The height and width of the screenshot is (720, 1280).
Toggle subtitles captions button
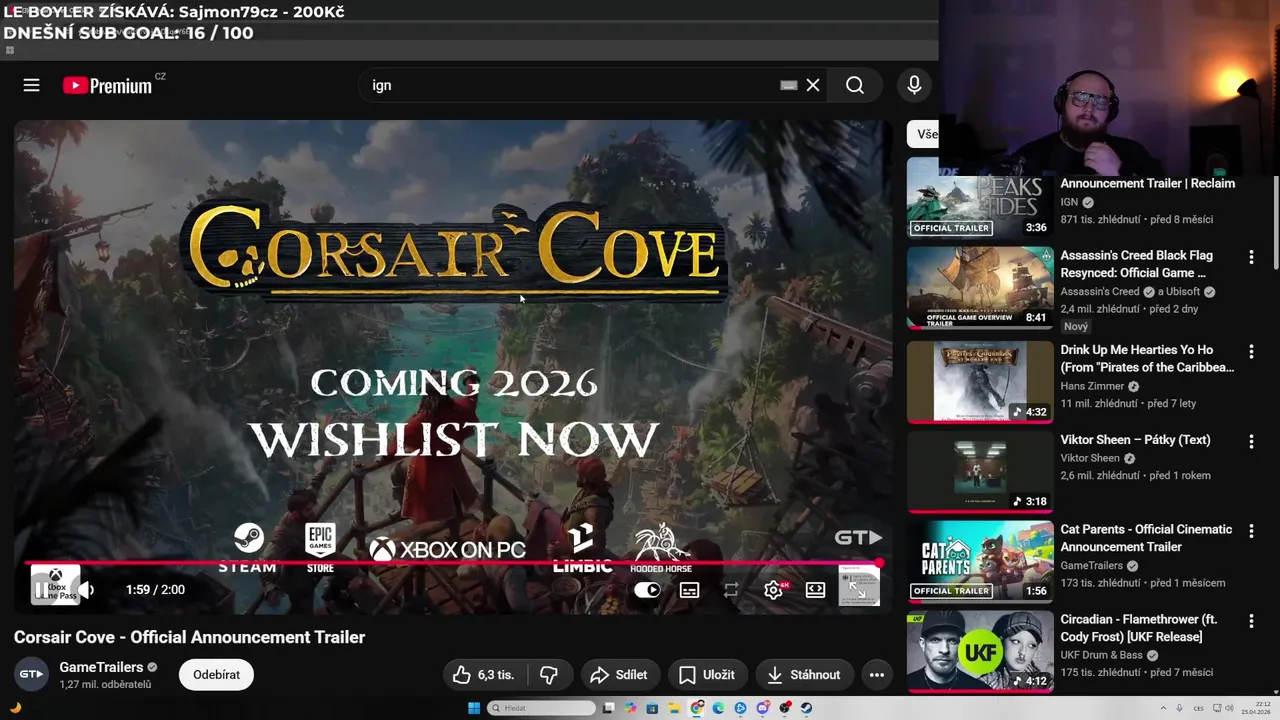[x=689, y=590]
